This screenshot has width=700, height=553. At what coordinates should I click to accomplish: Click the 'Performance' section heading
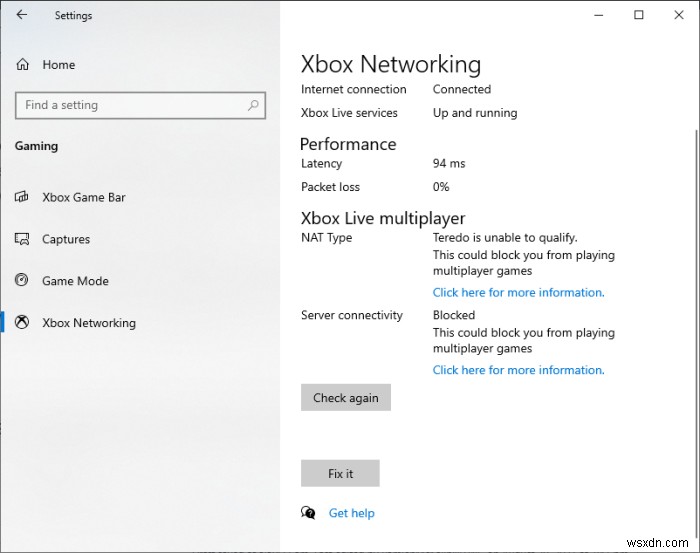point(348,144)
